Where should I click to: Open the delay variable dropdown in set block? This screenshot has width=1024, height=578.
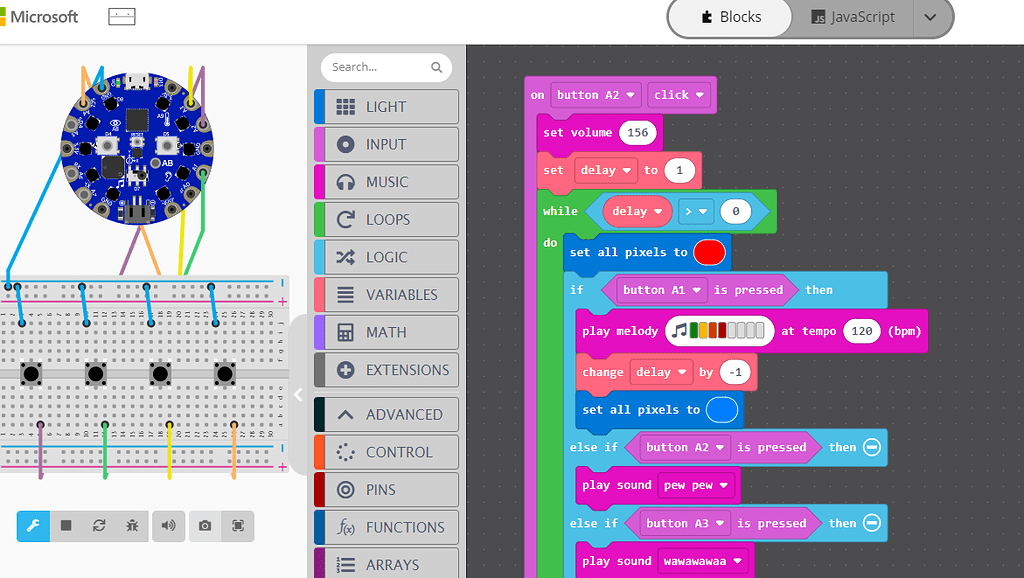point(605,170)
